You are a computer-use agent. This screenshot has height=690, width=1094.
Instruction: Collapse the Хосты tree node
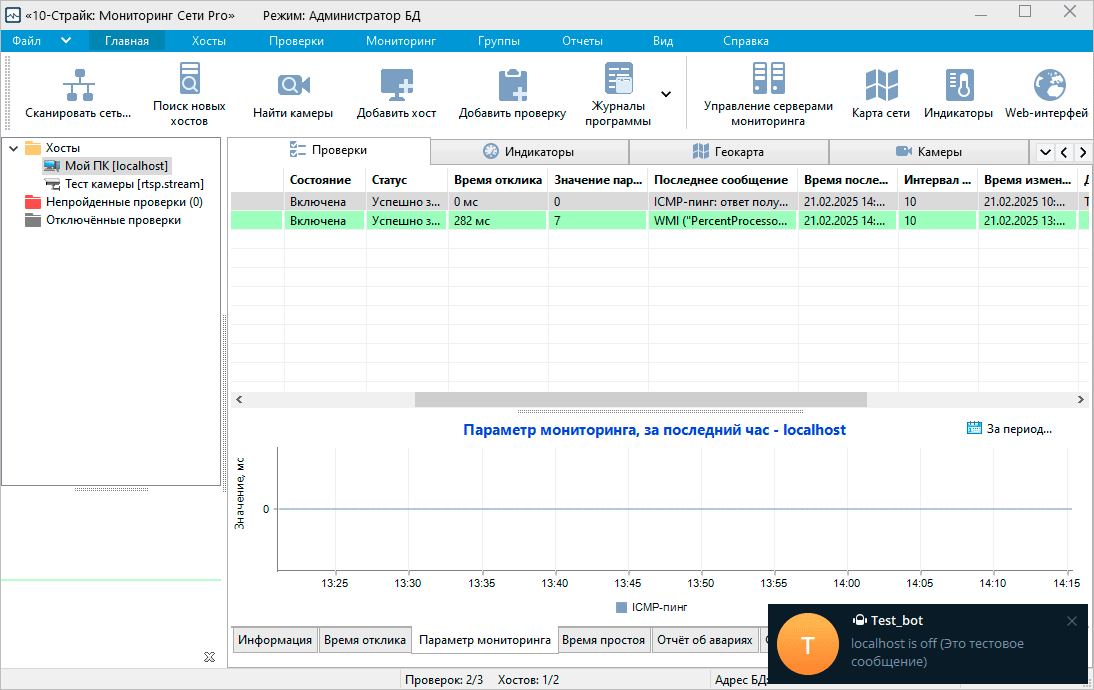pyautogui.click(x=13, y=148)
